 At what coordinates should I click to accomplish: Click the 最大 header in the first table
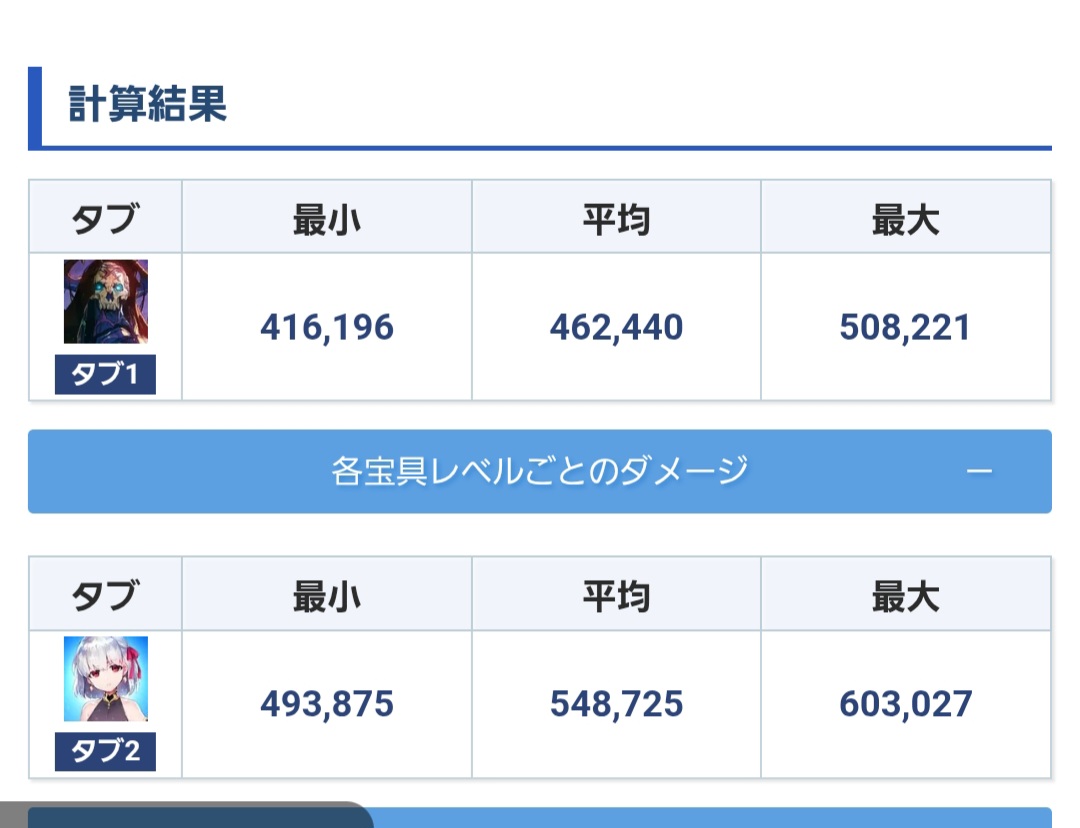click(905, 220)
